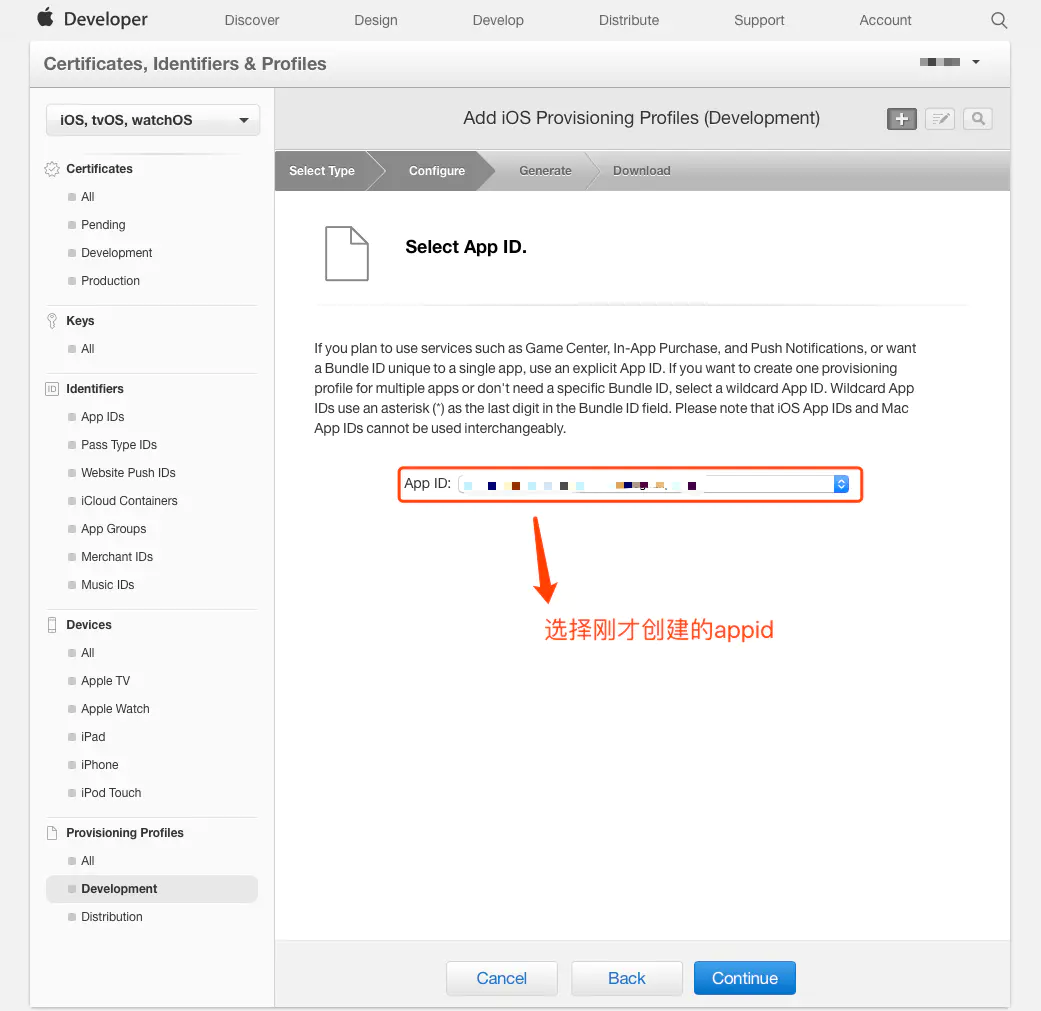Click the Certificates section seal icon
This screenshot has height=1011, width=1041.
click(52, 169)
